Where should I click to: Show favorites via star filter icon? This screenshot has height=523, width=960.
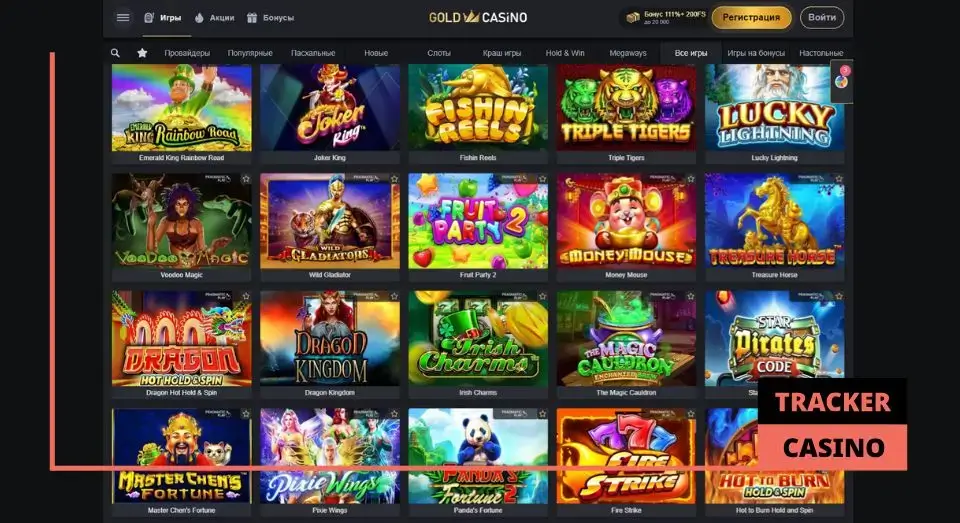coord(142,53)
